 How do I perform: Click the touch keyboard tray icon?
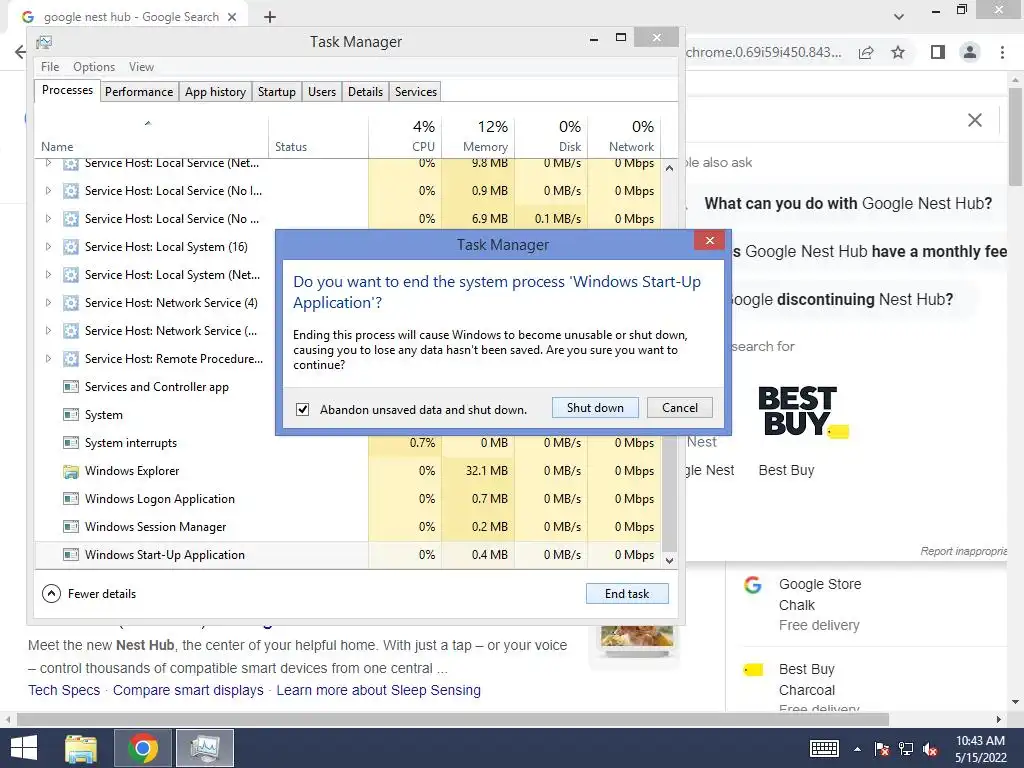click(x=824, y=749)
